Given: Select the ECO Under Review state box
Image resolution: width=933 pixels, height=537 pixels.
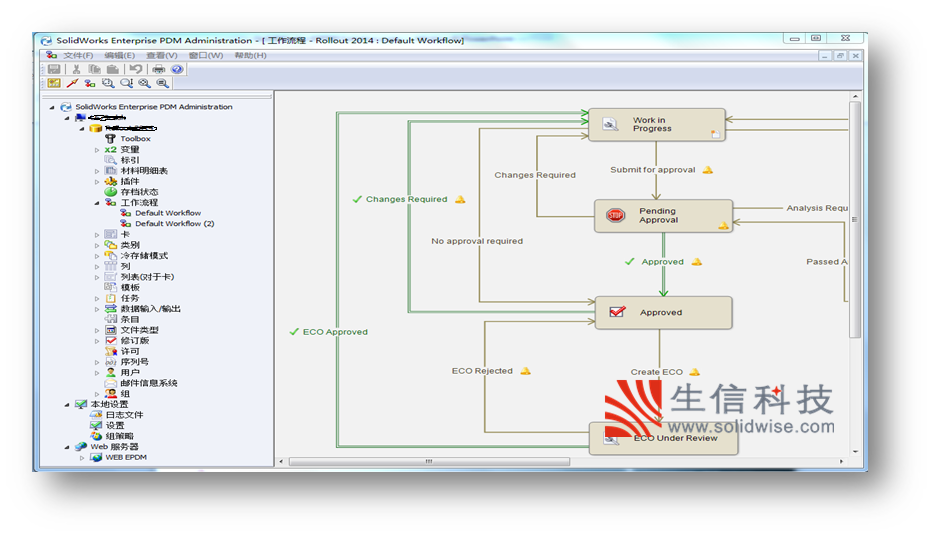Looking at the screenshot, I should coord(663,439).
